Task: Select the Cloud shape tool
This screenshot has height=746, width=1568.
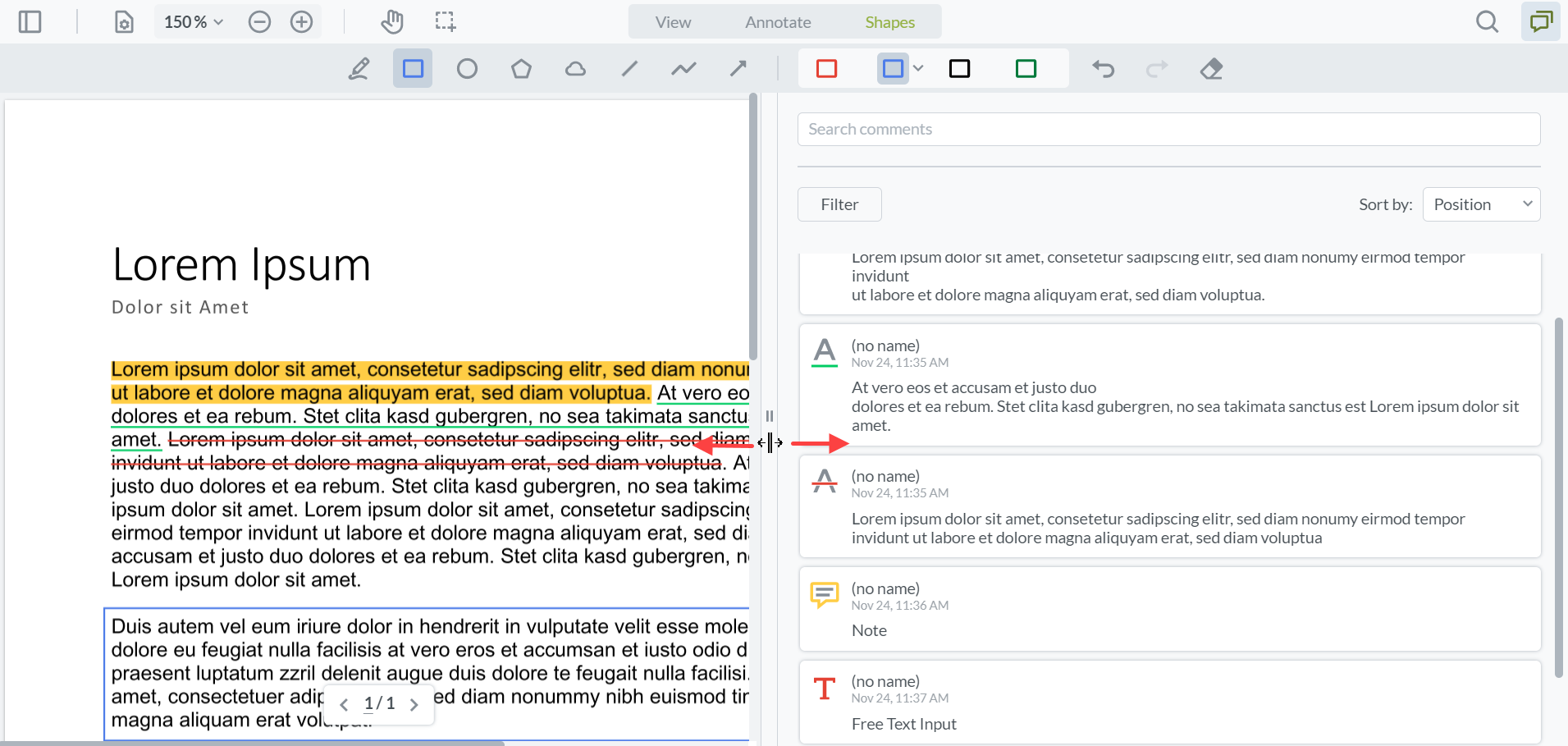Action: 575,69
